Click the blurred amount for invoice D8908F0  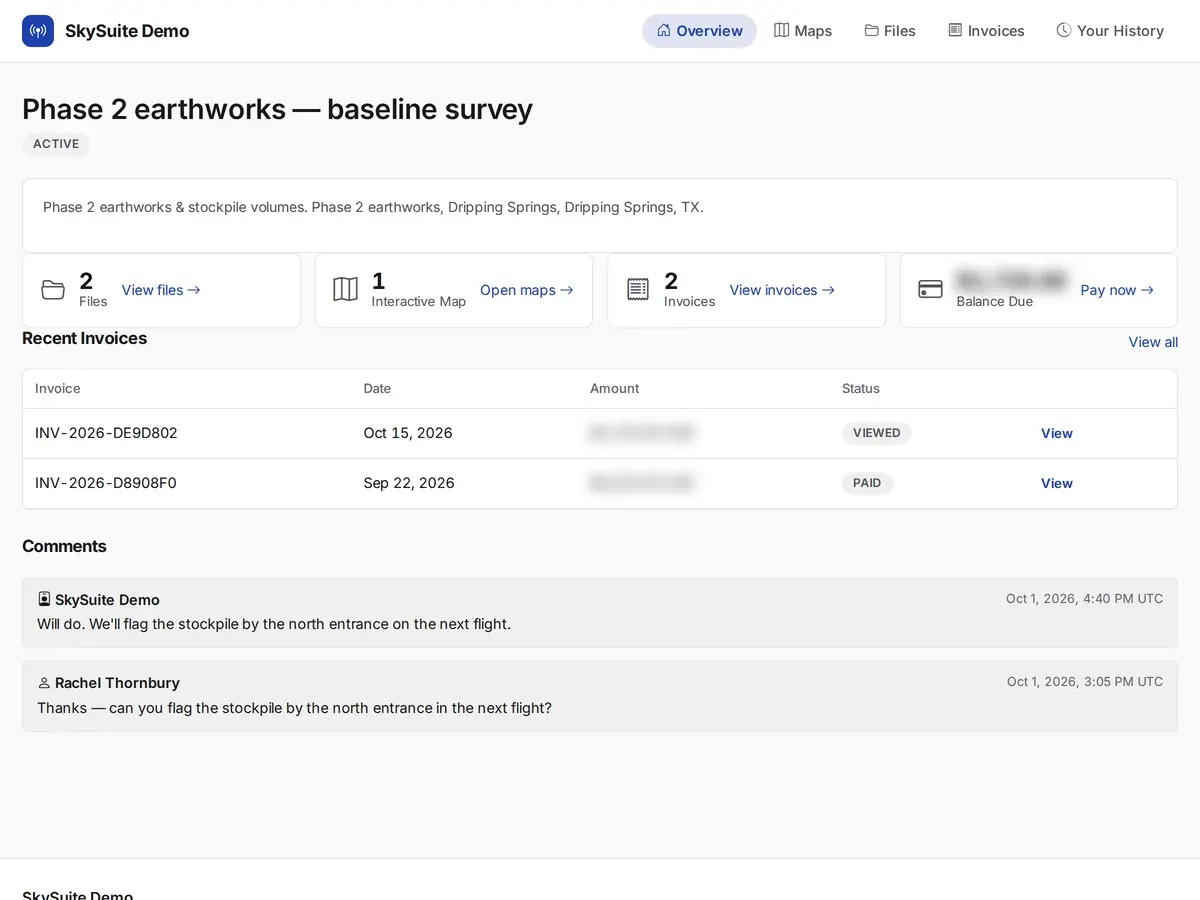642,483
